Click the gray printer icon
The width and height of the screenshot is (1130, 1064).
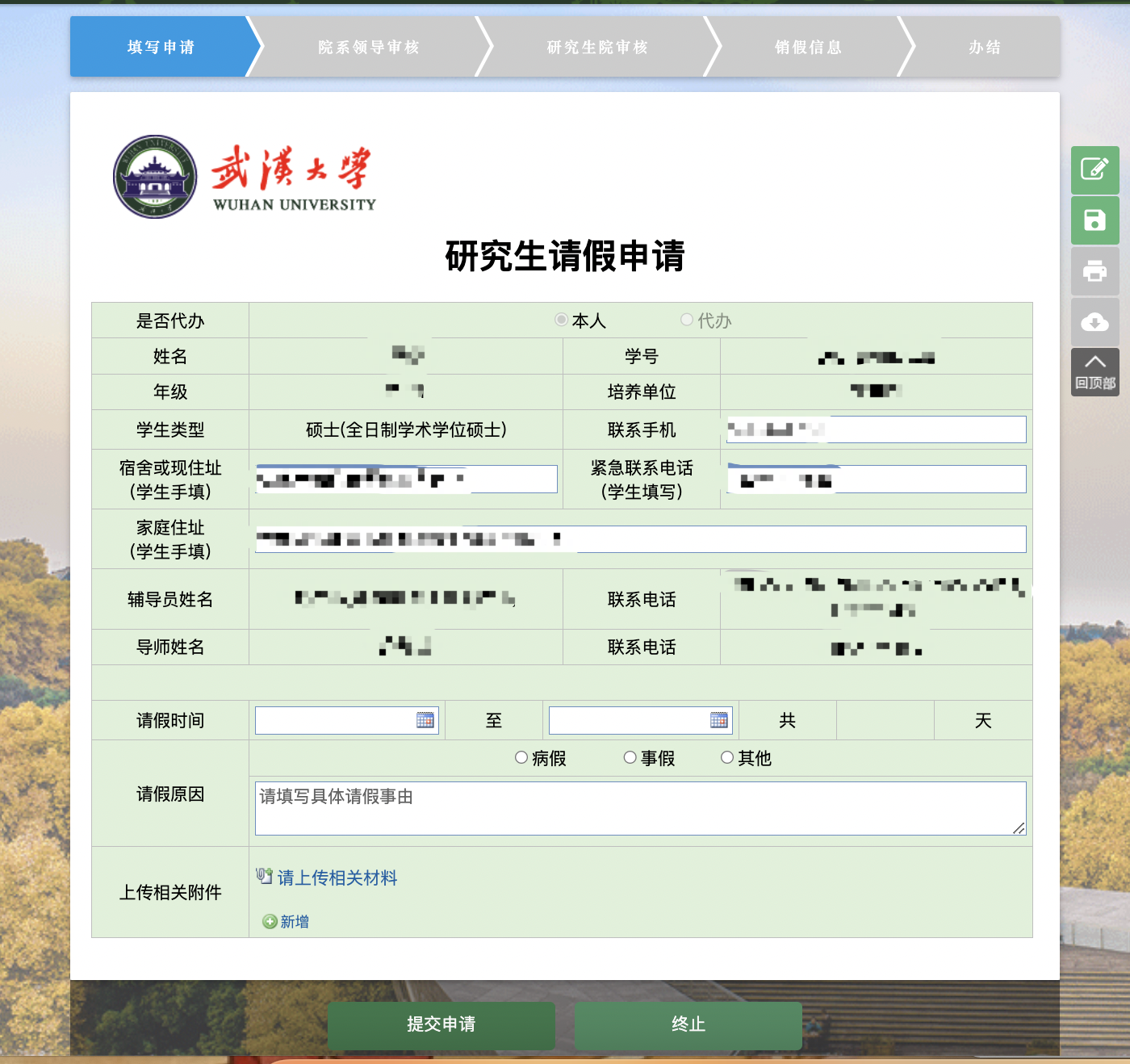(x=1094, y=271)
